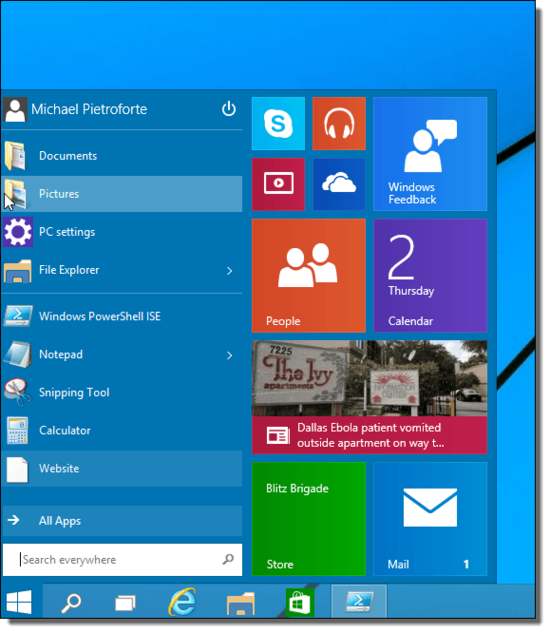Expand the Notepad jump list arrow
Image resolution: width=550 pixels, height=633 pixels.
tap(229, 355)
